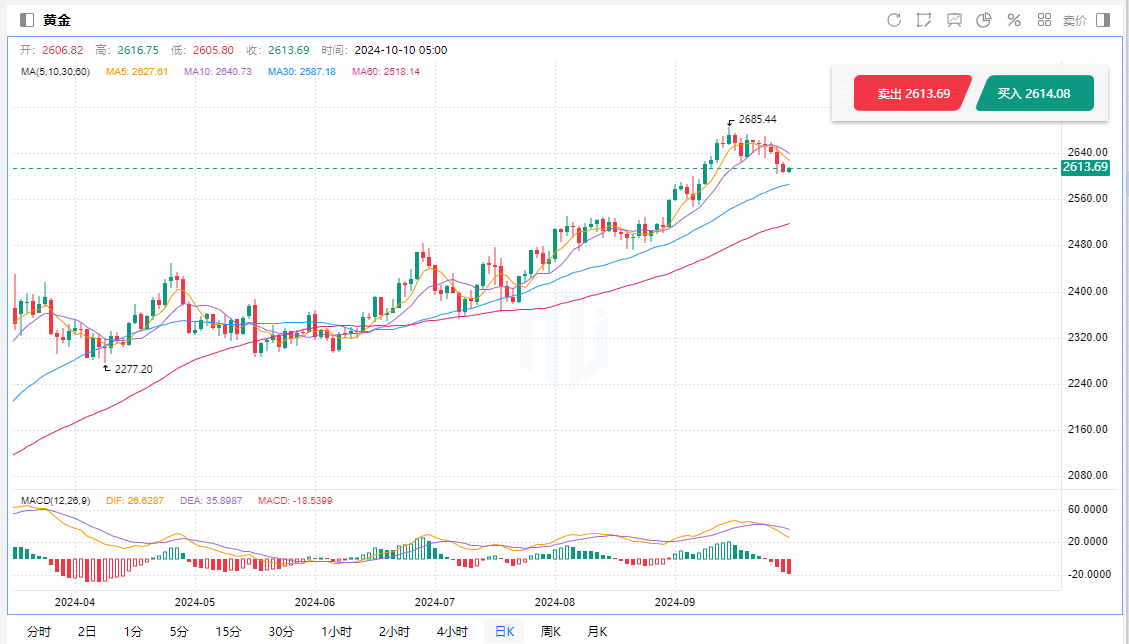Image resolution: width=1129 pixels, height=644 pixels.
Task: Click the refresh chart icon
Action: click(894, 20)
